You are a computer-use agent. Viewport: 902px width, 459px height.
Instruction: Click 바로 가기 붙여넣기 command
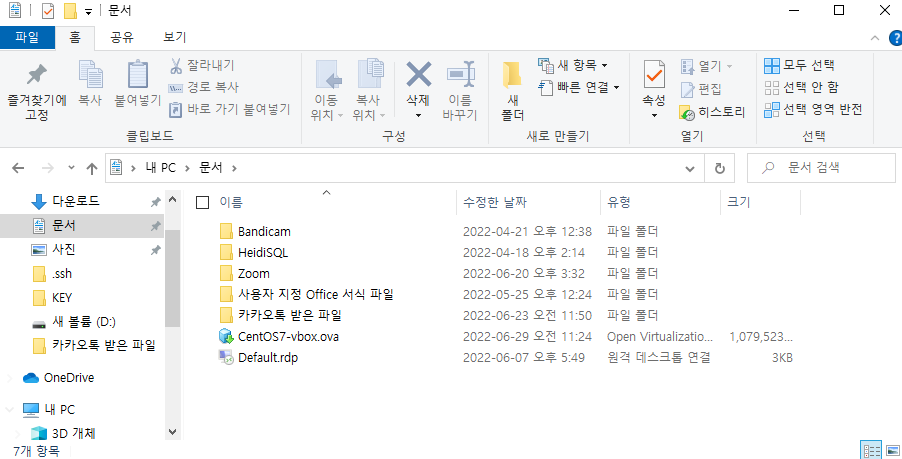[229, 109]
